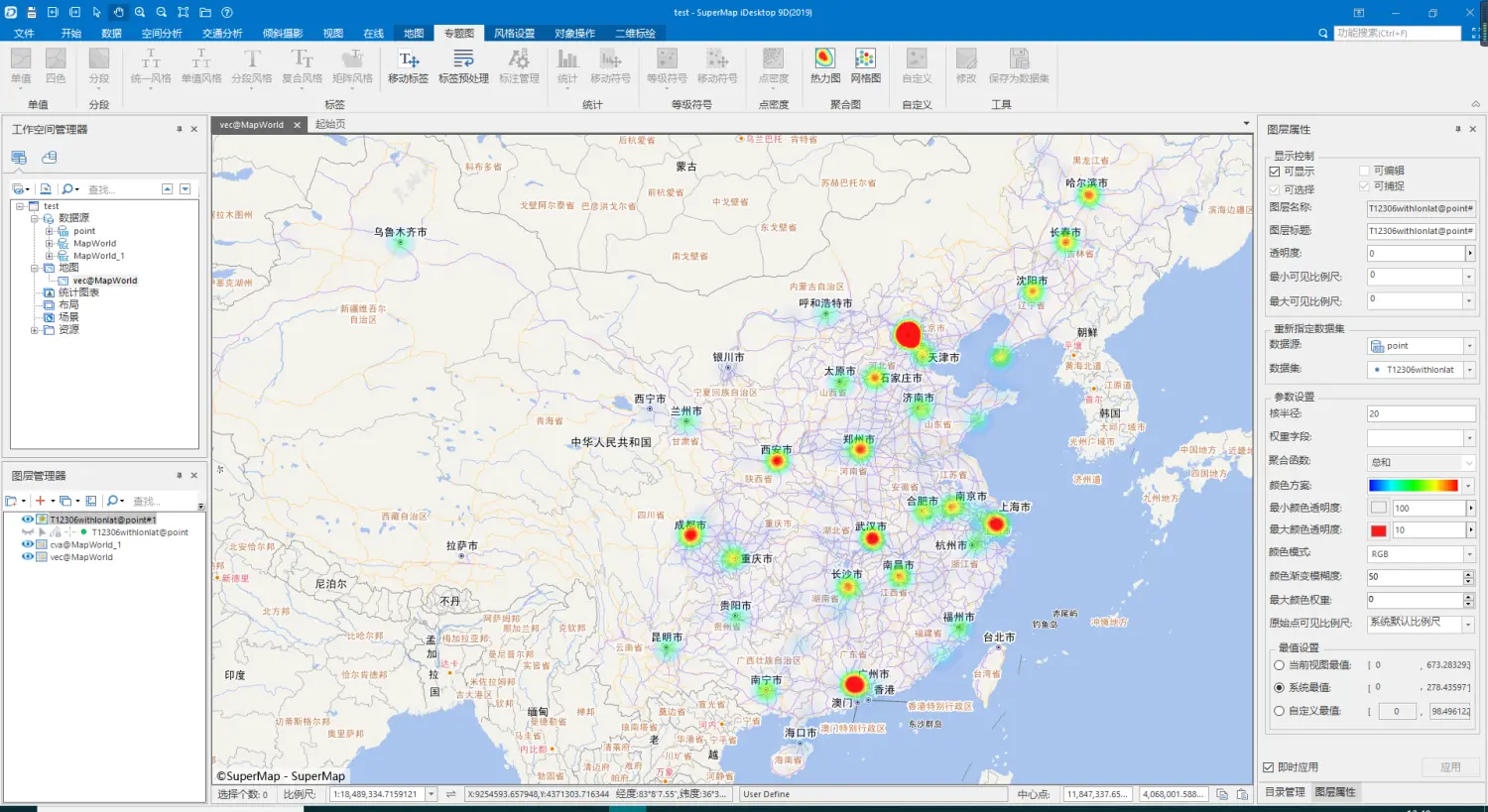Collapse the 数据源 tree node
Screen dimensions: 1488x812
(34, 218)
